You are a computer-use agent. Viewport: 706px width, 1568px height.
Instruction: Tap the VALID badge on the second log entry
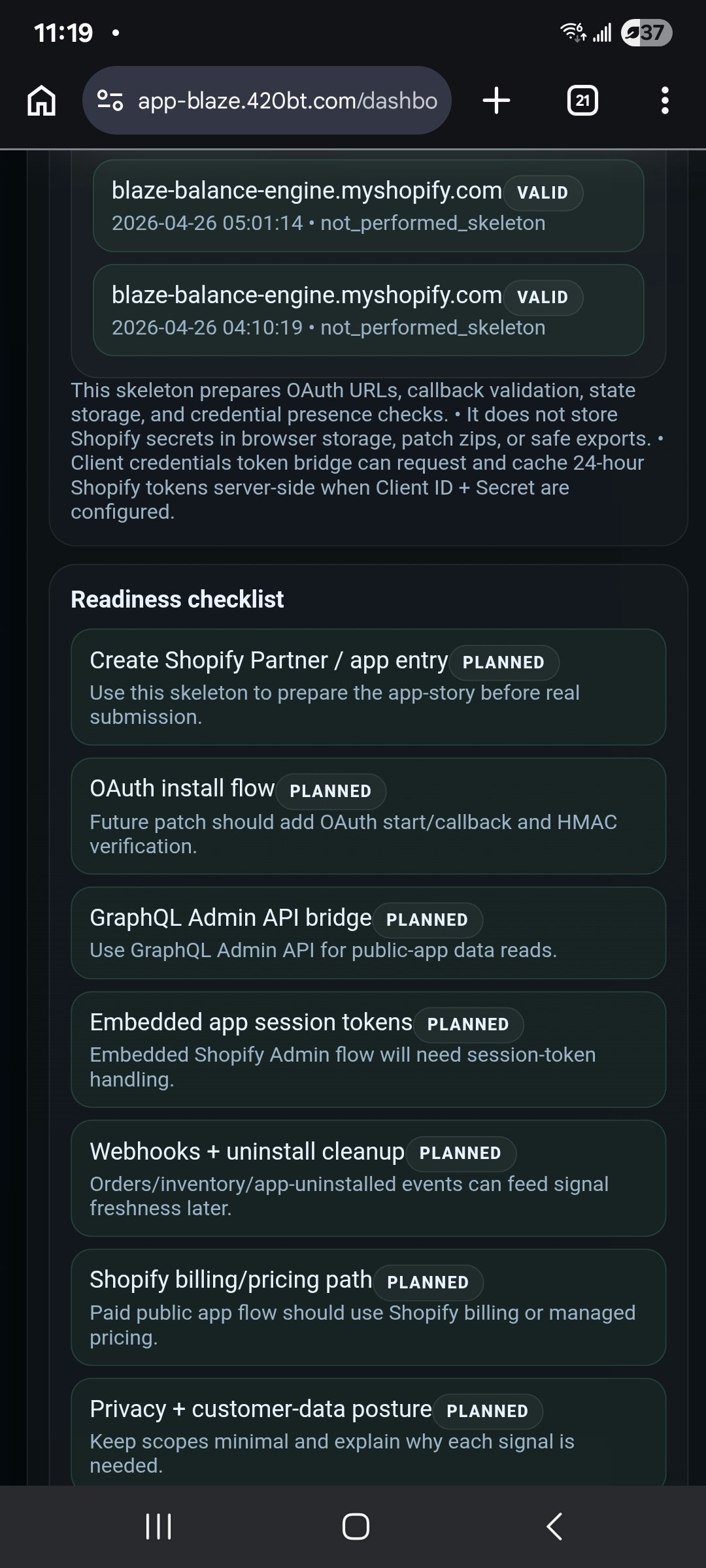tap(543, 297)
